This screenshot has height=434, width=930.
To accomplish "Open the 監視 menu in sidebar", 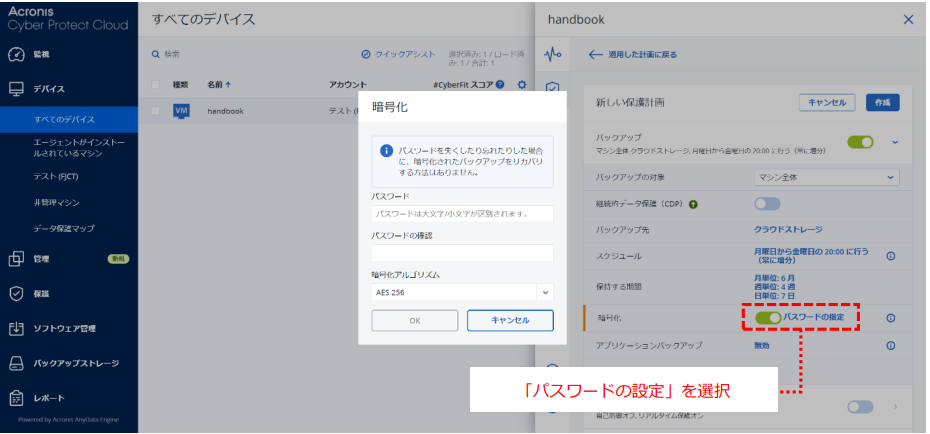I will tap(41, 54).
